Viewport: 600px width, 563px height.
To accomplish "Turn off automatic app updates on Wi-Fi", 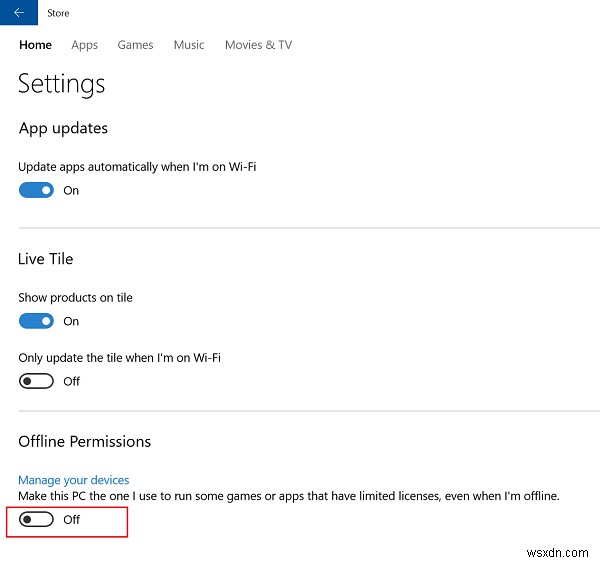I will pos(36,190).
